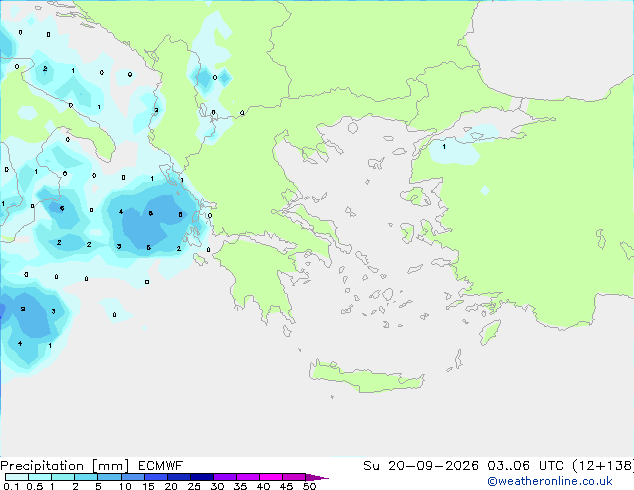The height and width of the screenshot is (490, 634).
Task: Click the Black Sea area on the map
Action: coord(554,46)
